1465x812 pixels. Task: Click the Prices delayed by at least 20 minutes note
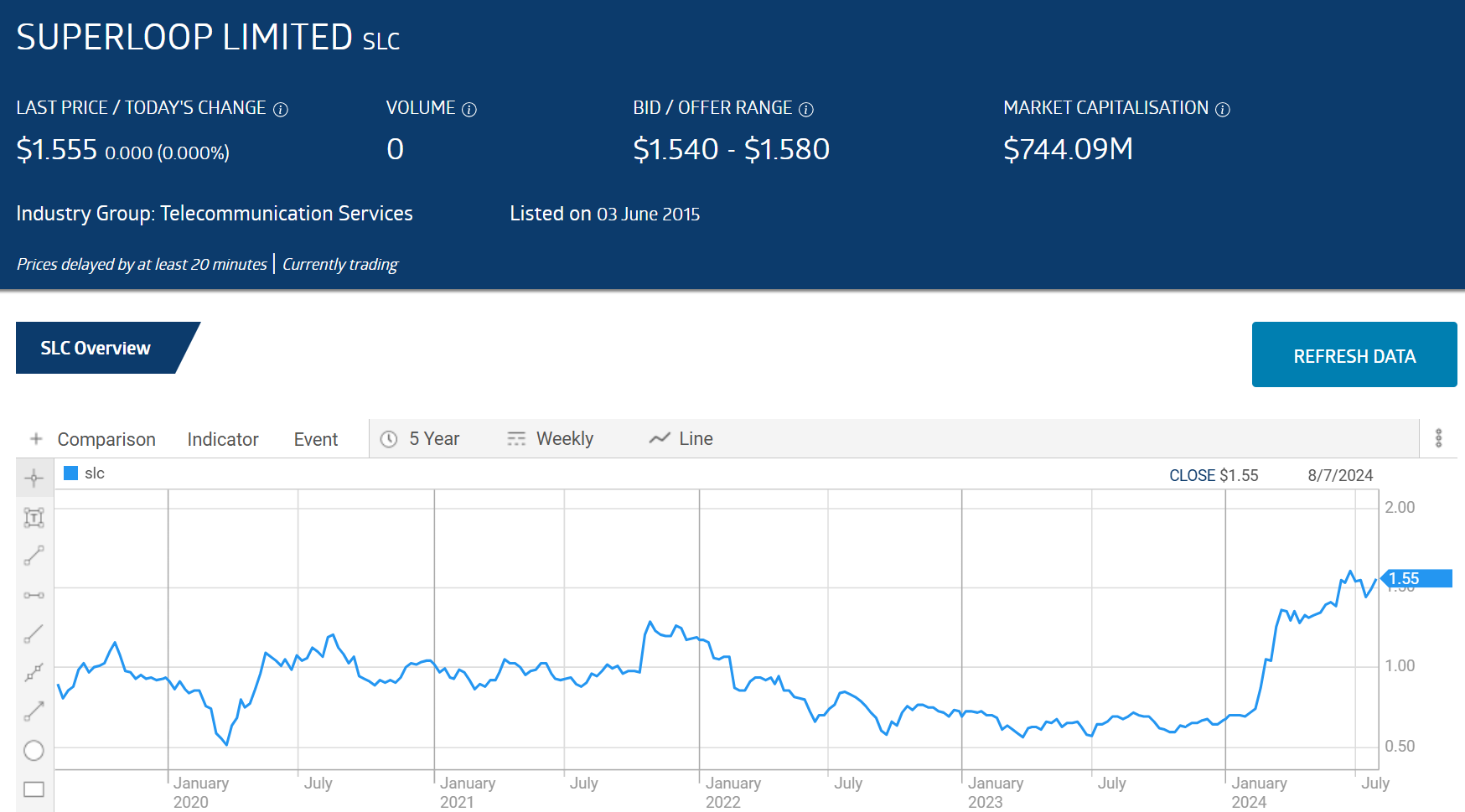point(142,264)
